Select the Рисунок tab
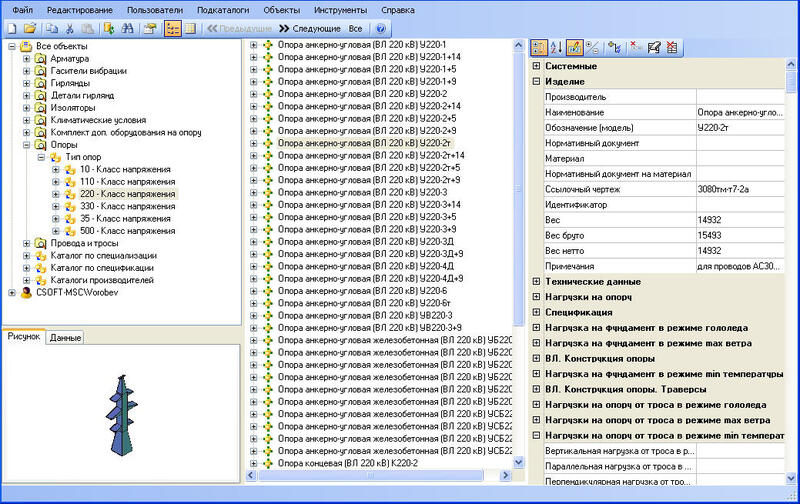The image size is (800, 504). click(23, 337)
